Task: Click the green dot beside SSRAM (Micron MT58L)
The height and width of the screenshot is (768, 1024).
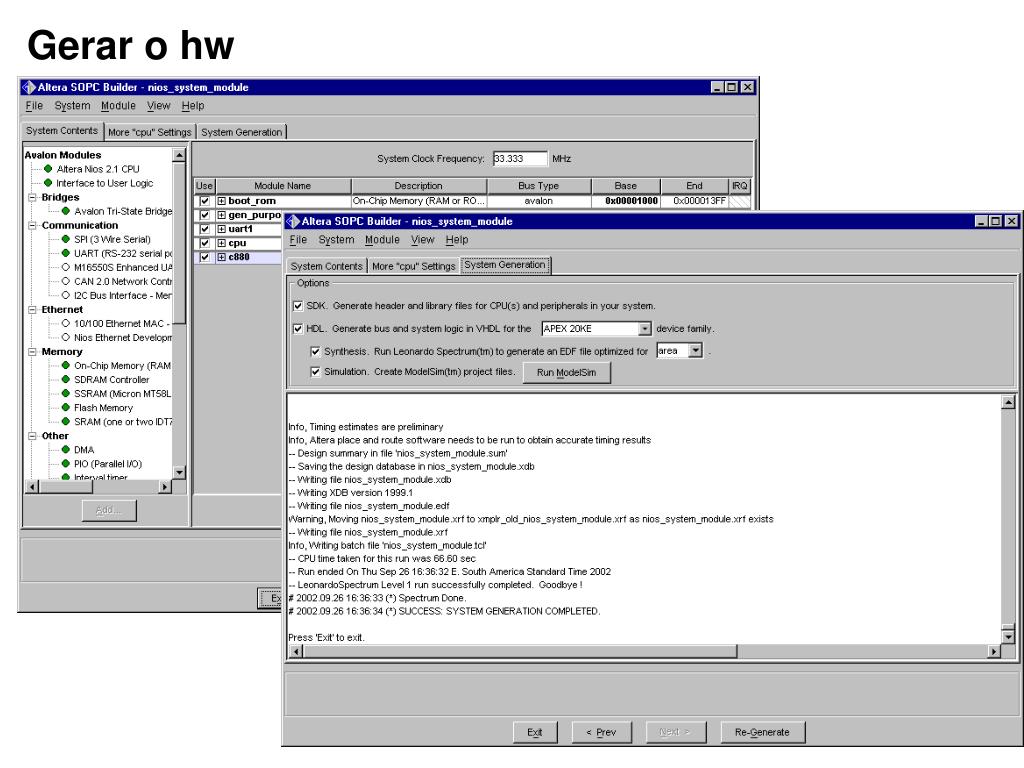Action: pyautogui.click(x=65, y=393)
